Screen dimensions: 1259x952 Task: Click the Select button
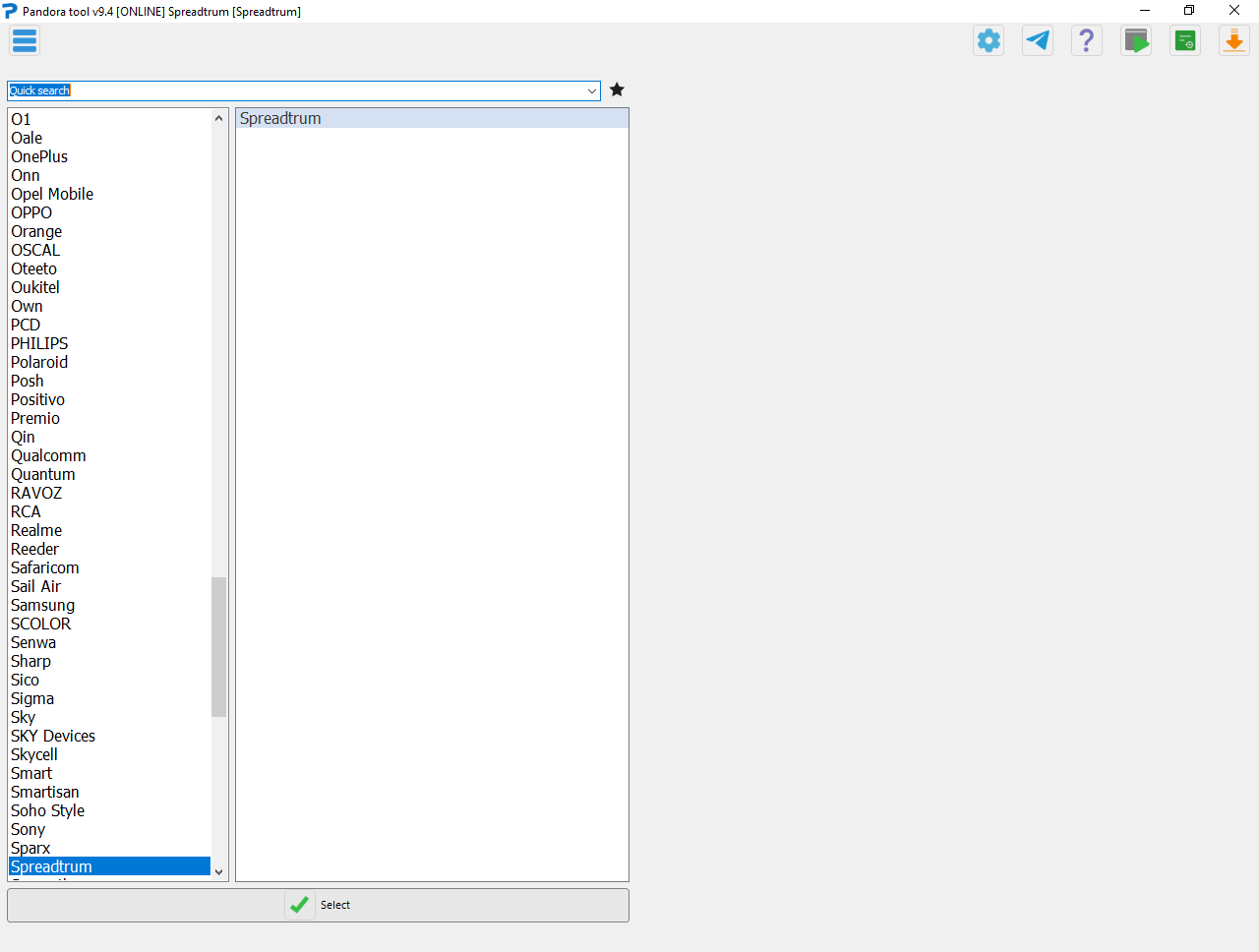(x=334, y=904)
